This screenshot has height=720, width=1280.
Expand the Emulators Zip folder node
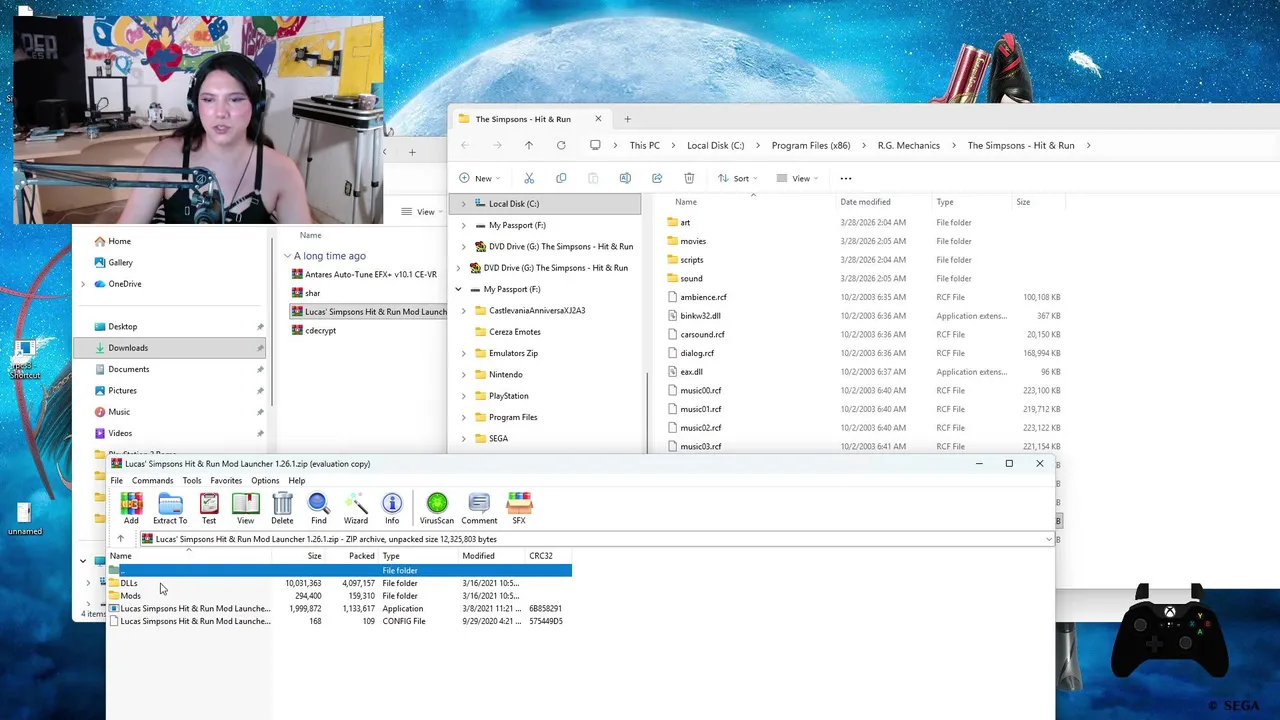coord(463,353)
